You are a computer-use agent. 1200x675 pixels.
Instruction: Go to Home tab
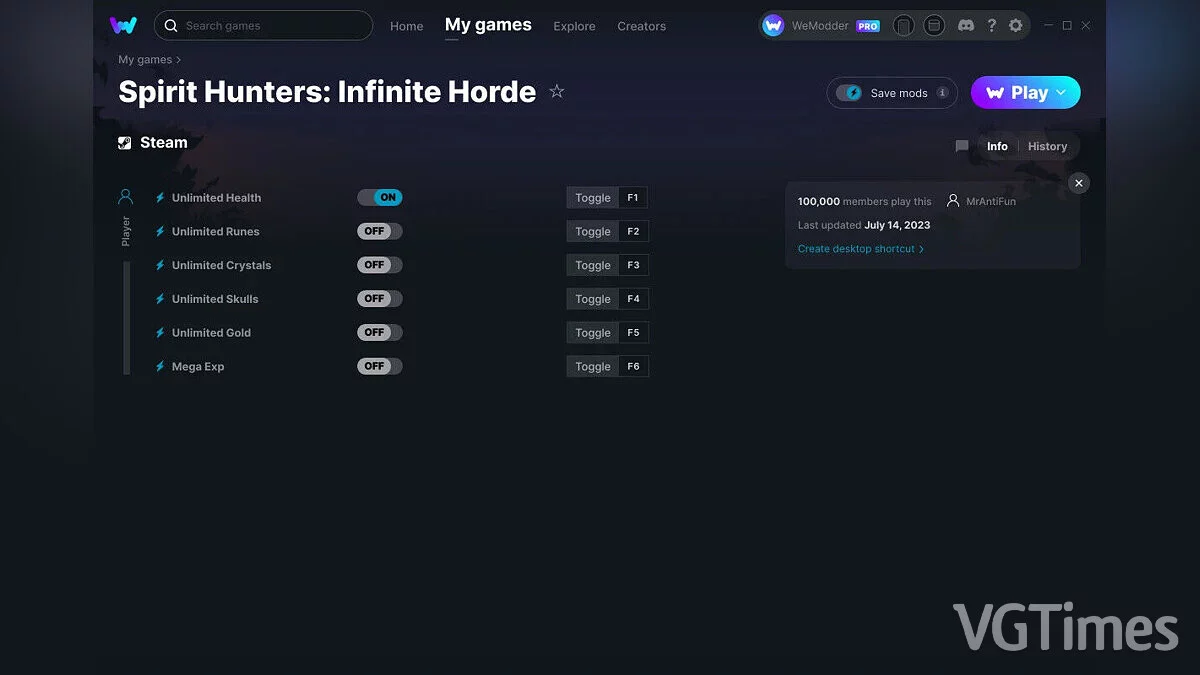(x=407, y=26)
